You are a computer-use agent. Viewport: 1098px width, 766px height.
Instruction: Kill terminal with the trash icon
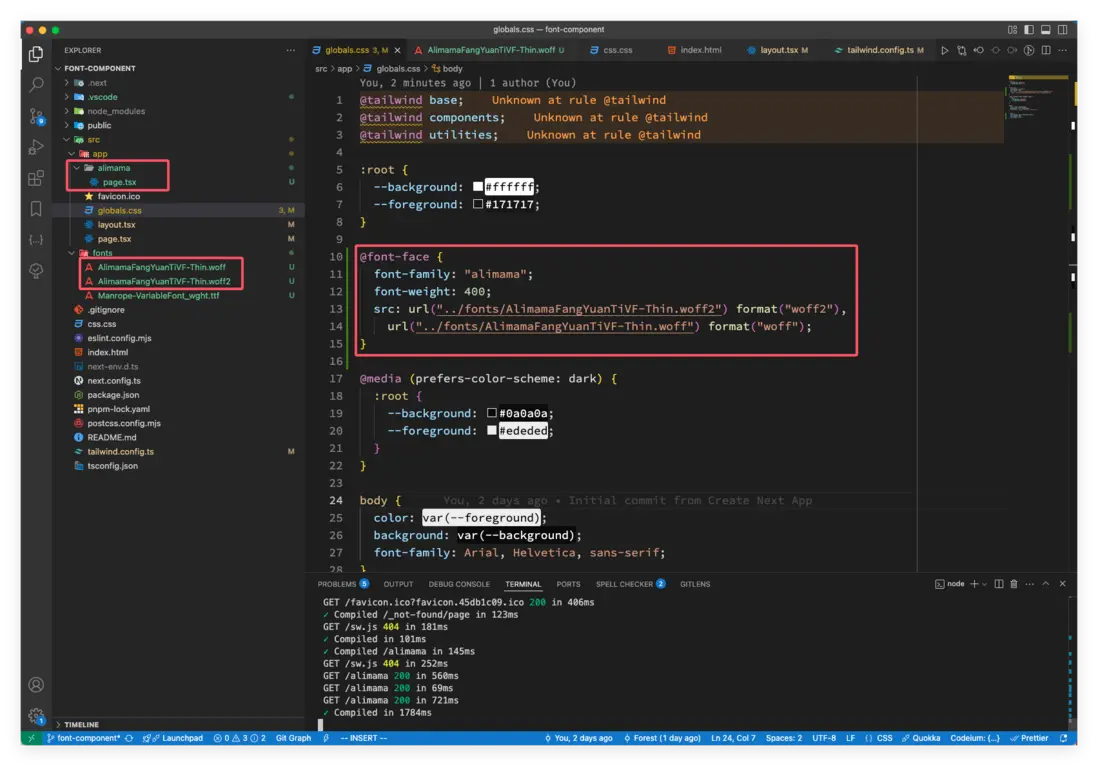tap(1013, 584)
